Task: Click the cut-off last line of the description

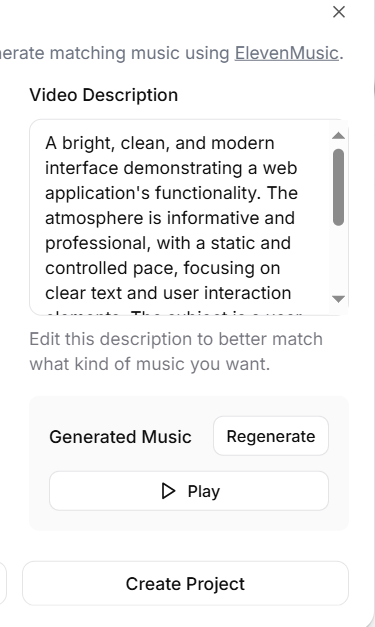Action: [x=174, y=312]
